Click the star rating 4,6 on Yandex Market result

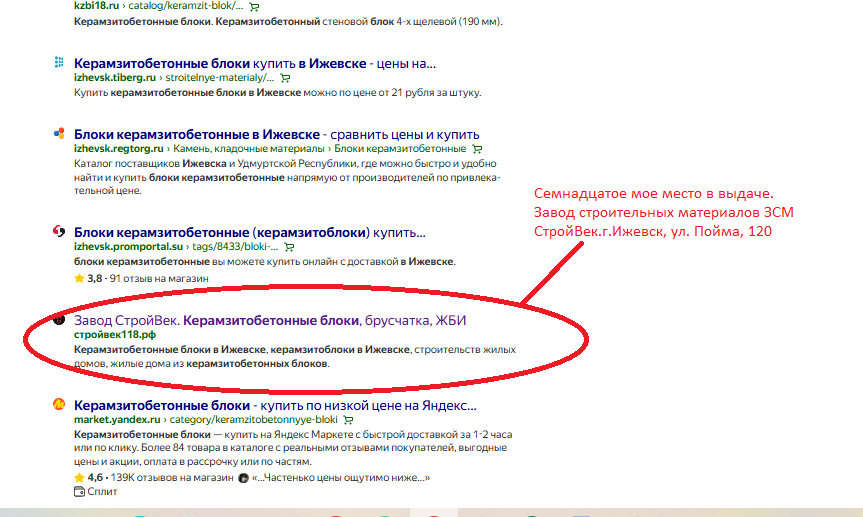pos(88,478)
